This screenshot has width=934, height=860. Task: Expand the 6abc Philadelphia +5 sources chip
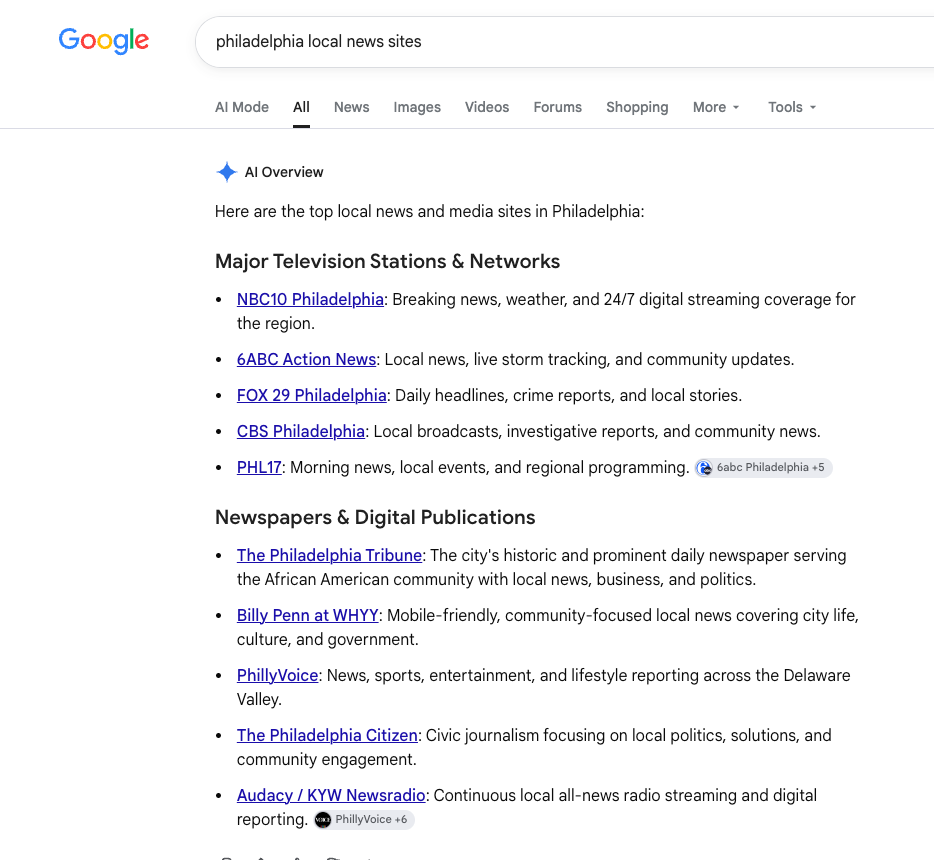tap(764, 468)
